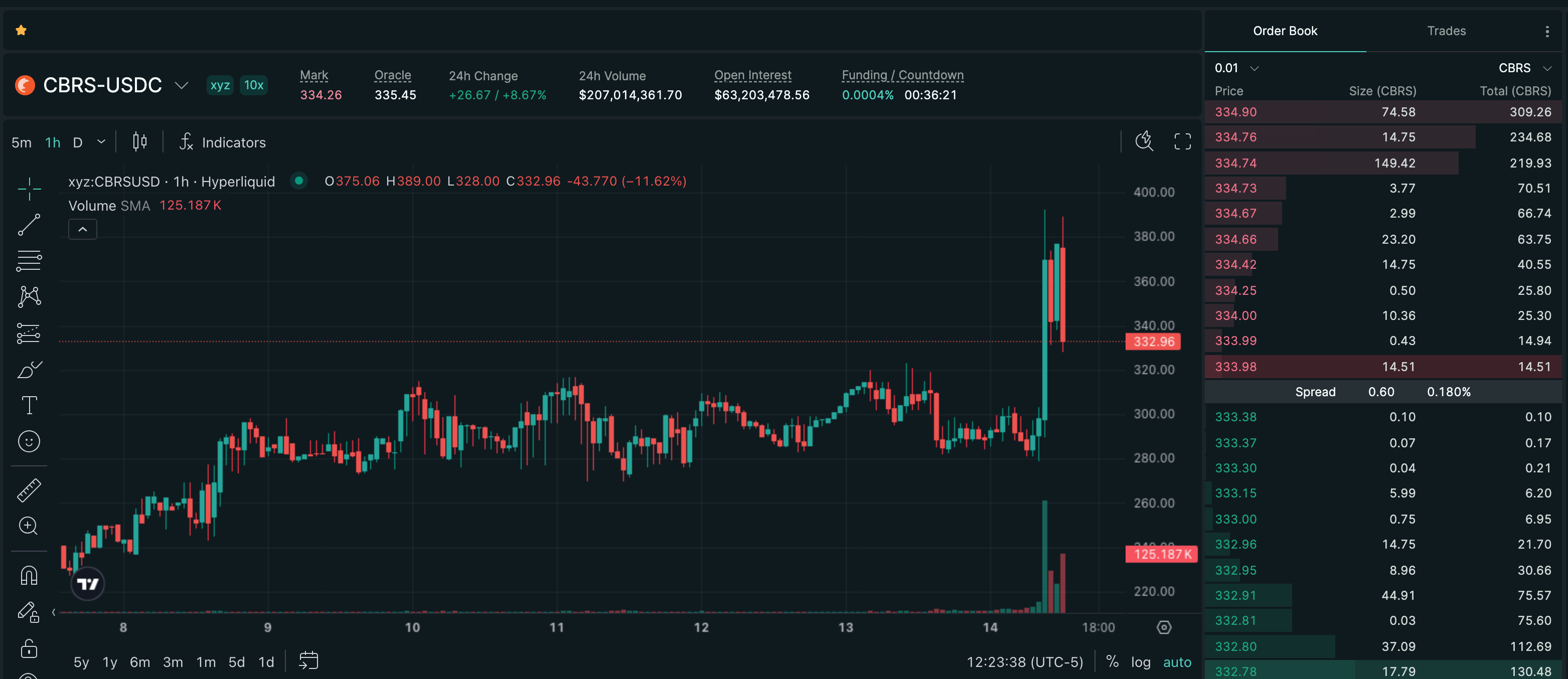Click the favorite star icon
Viewport: 1568px width, 679px height.
click(21, 31)
